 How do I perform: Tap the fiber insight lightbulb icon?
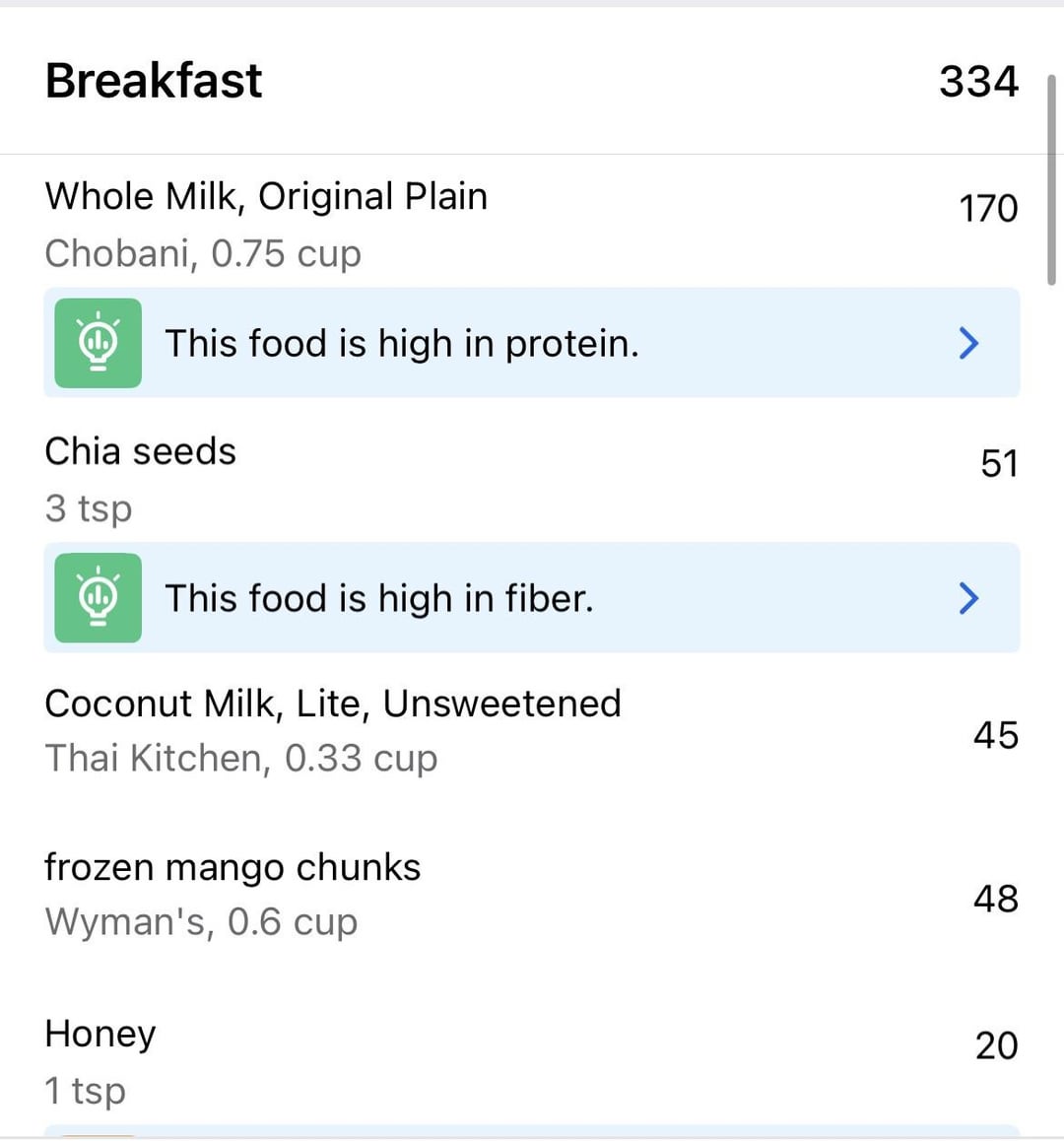(x=98, y=598)
